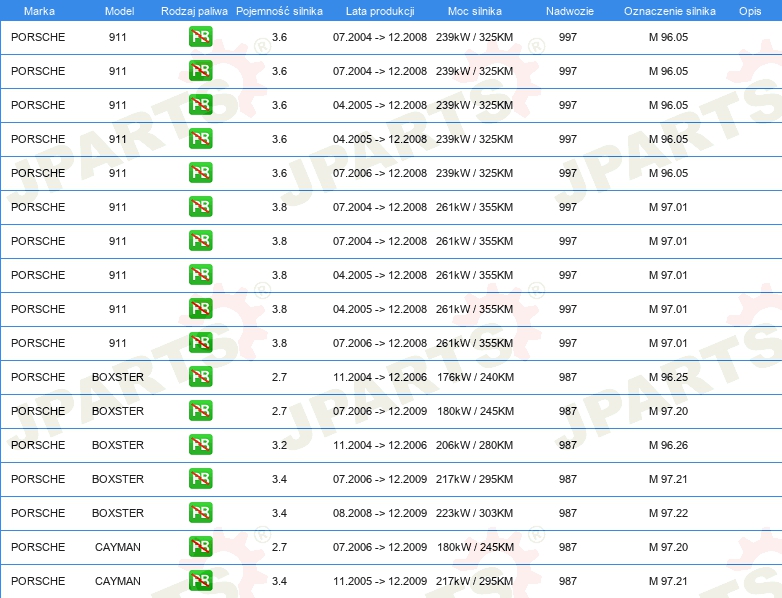
Task: Click CAYMAN model in the 3.4 row
Action: (x=118, y=581)
